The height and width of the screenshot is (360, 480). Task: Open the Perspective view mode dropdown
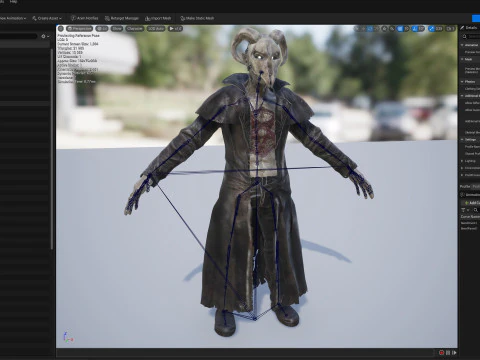(79, 29)
